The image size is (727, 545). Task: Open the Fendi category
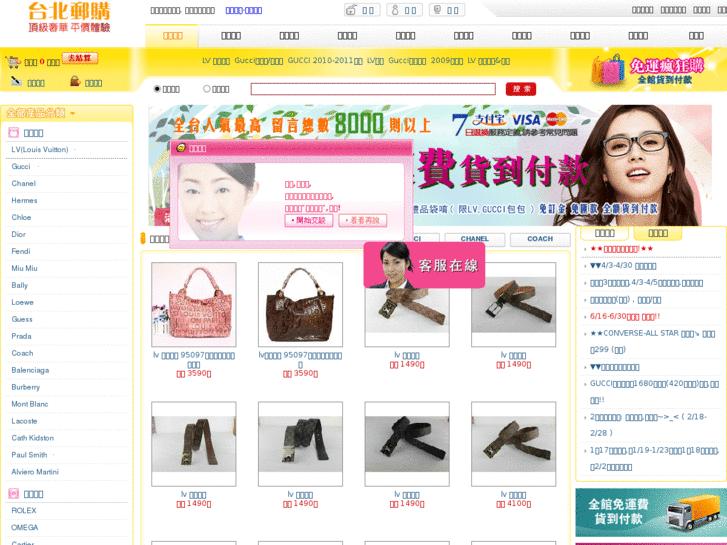(x=21, y=251)
